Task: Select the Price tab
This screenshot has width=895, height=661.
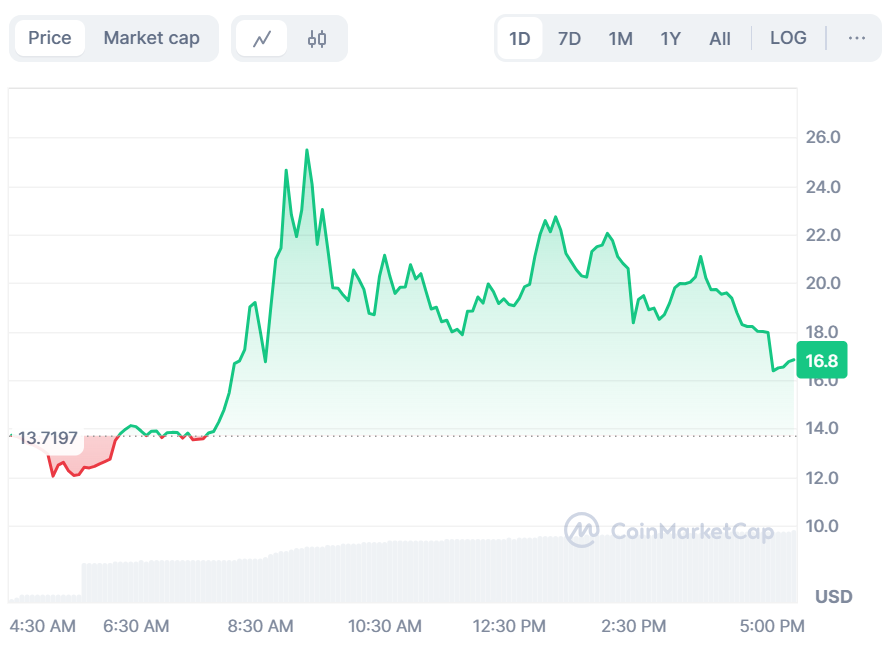Action: click(50, 38)
